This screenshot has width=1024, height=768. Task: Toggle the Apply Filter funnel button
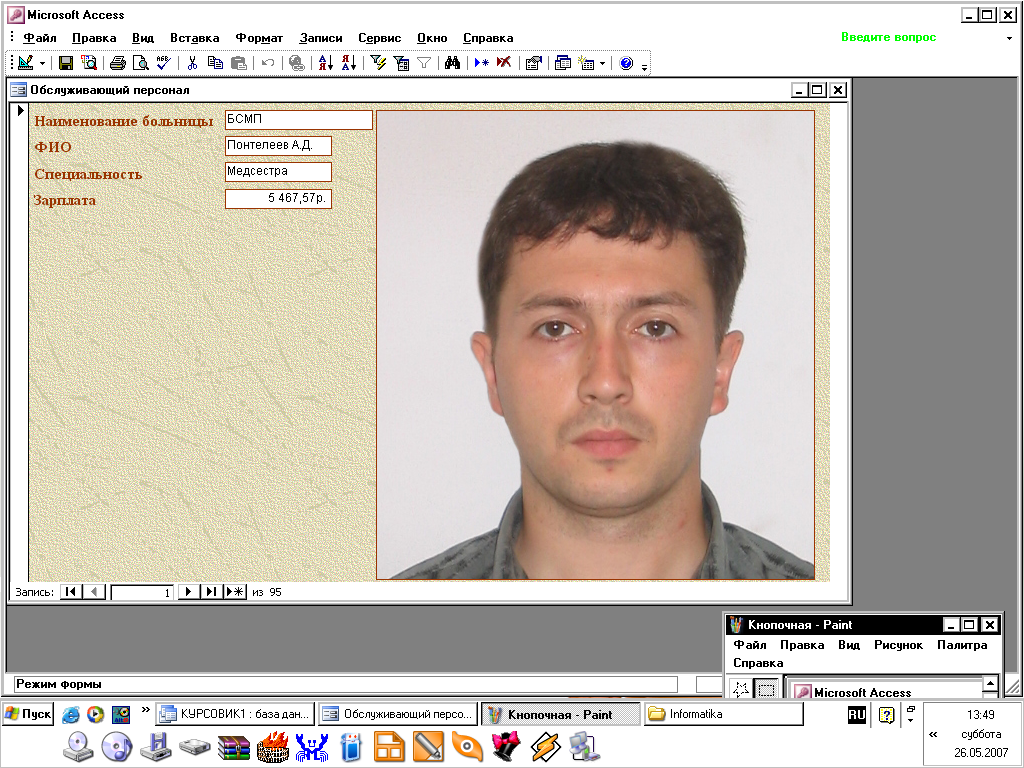(x=424, y=63)
